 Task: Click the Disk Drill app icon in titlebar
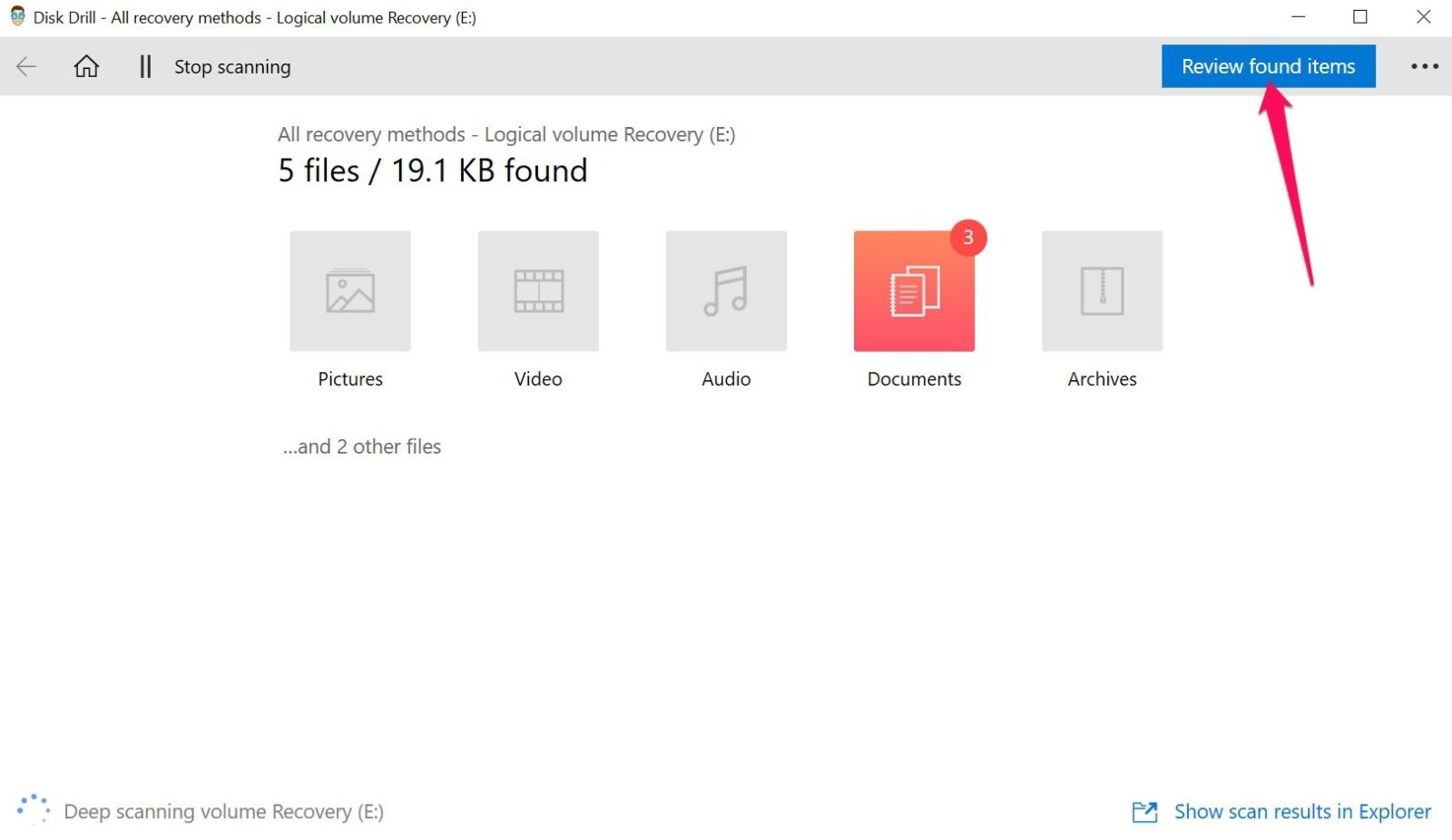pos(15,16)
